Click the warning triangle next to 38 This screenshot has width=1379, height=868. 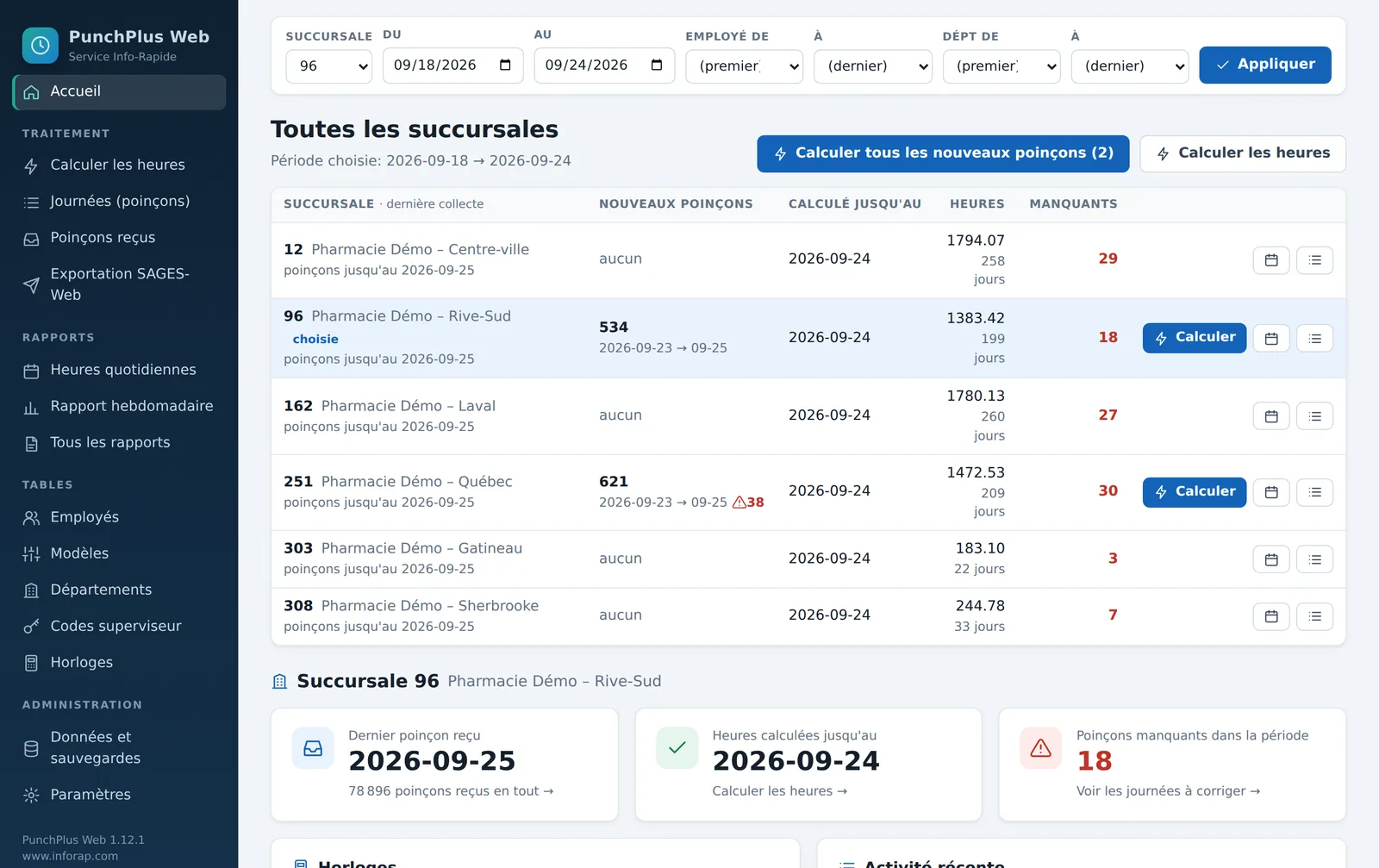point(739,503)
